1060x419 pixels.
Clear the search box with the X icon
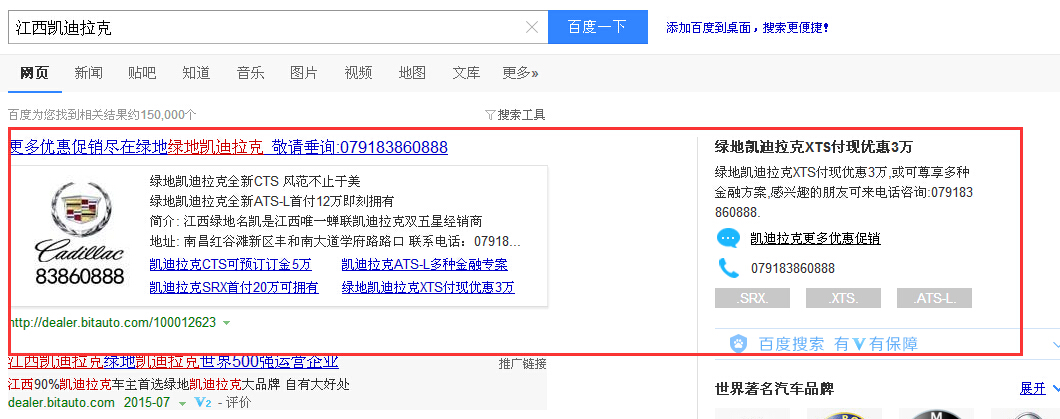pyautogui.click(x=532, y=27)
